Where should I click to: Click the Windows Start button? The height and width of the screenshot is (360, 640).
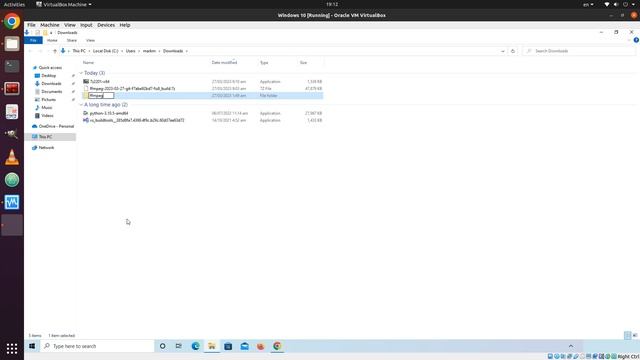click(32, 346)
